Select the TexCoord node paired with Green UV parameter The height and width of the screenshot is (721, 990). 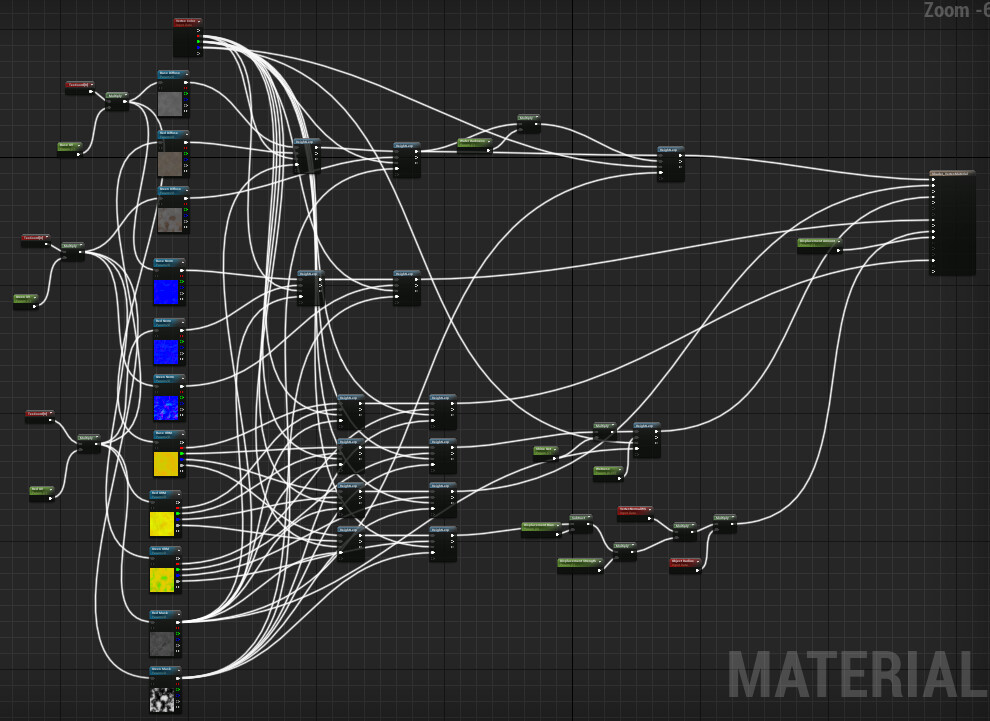coord(36,241)
